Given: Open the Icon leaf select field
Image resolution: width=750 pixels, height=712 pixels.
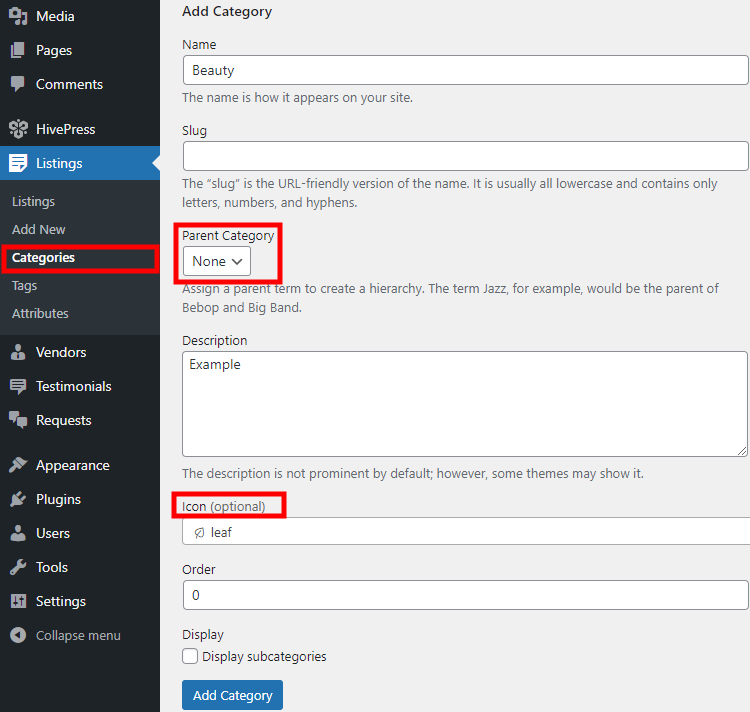Looking at the screenshot, I should 466,532.
